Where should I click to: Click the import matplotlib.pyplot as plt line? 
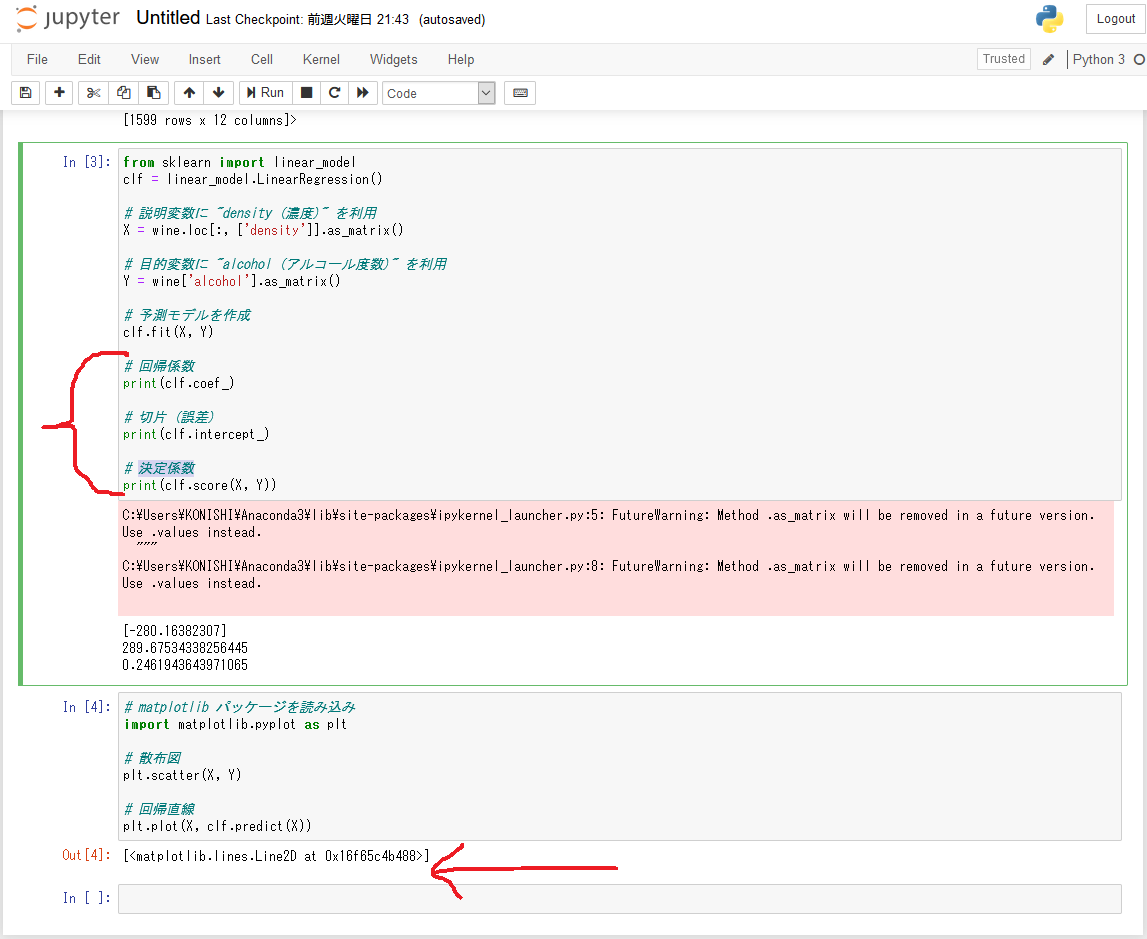coord(236,724)
